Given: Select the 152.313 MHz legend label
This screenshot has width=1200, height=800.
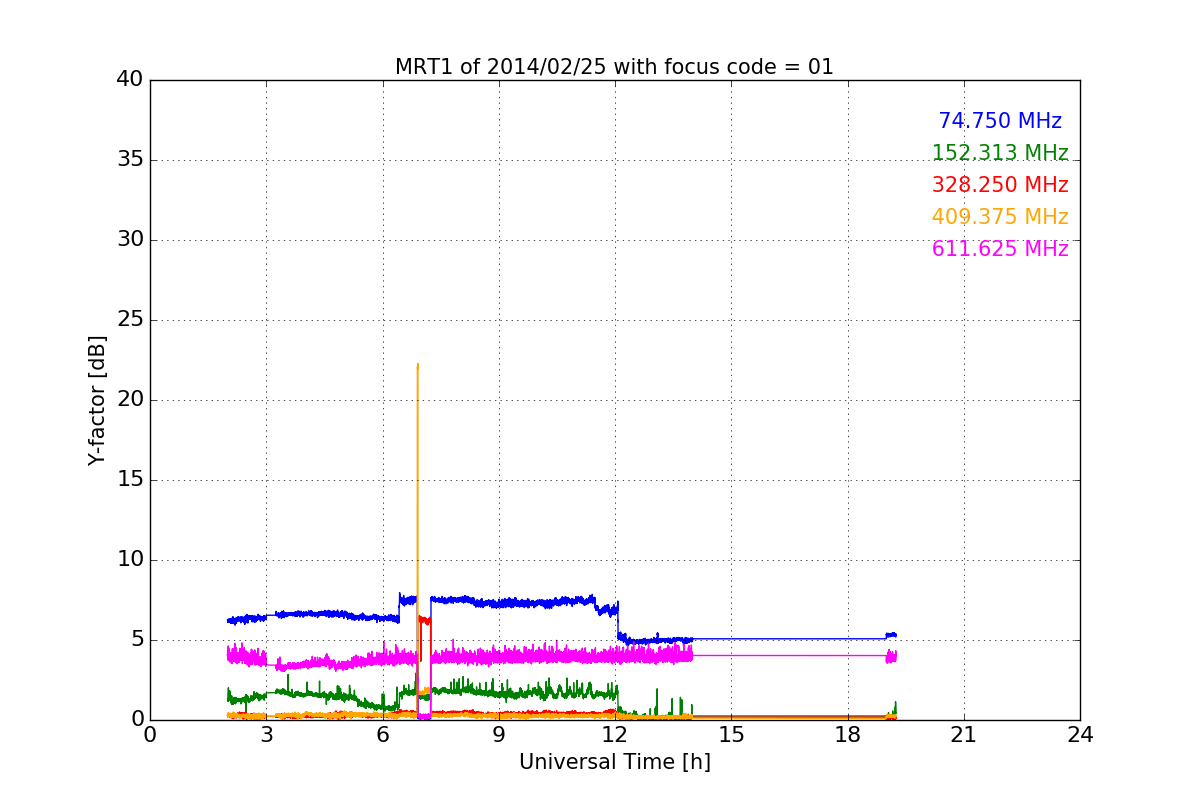Looking at the screenshot, I should click(x=1000, y=153).
